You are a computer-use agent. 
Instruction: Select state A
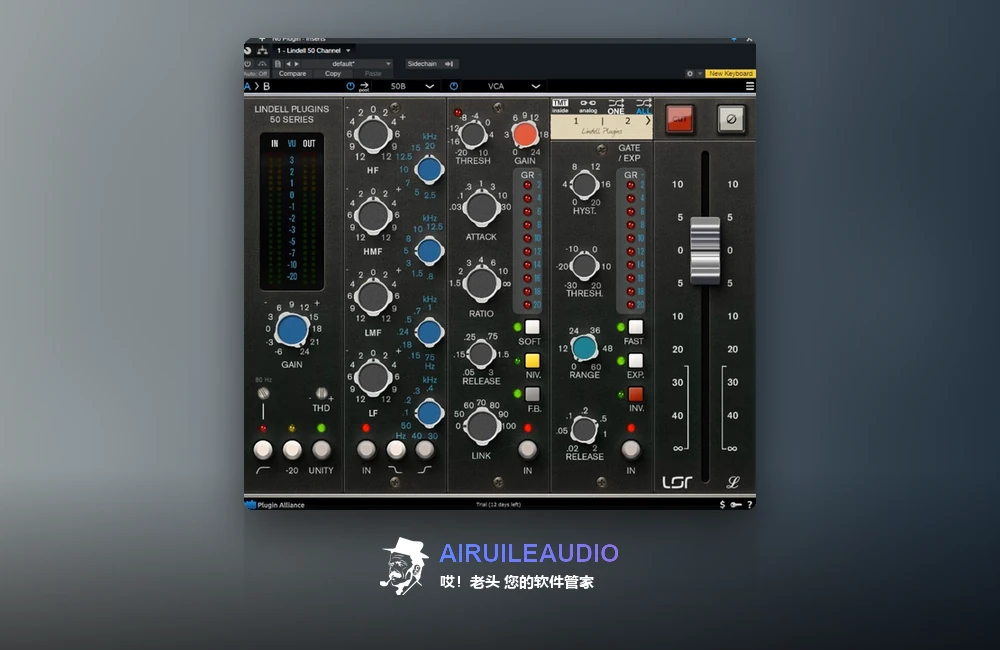[x=247, y=86]
